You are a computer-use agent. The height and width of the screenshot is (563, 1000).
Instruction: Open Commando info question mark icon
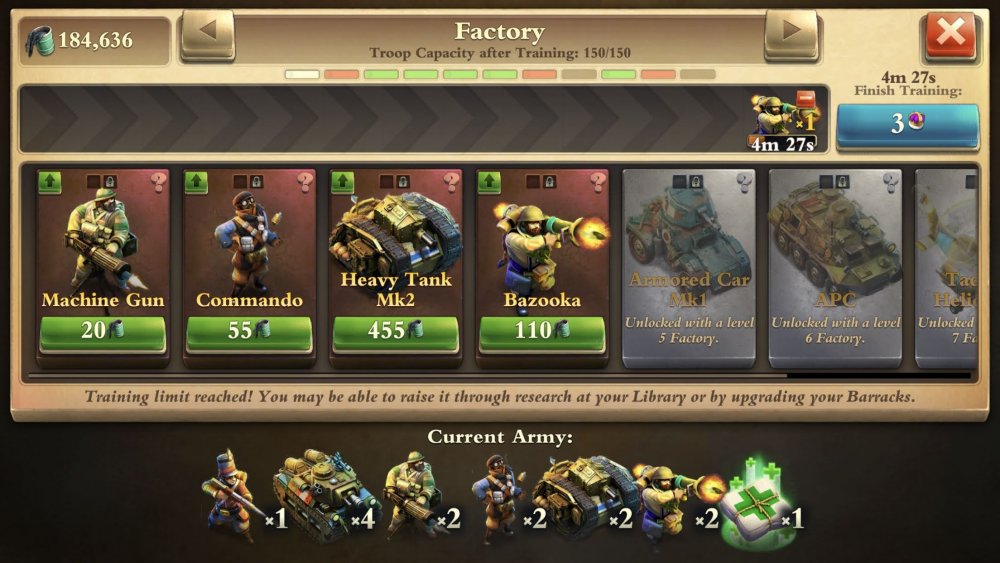tap(305, 182)
